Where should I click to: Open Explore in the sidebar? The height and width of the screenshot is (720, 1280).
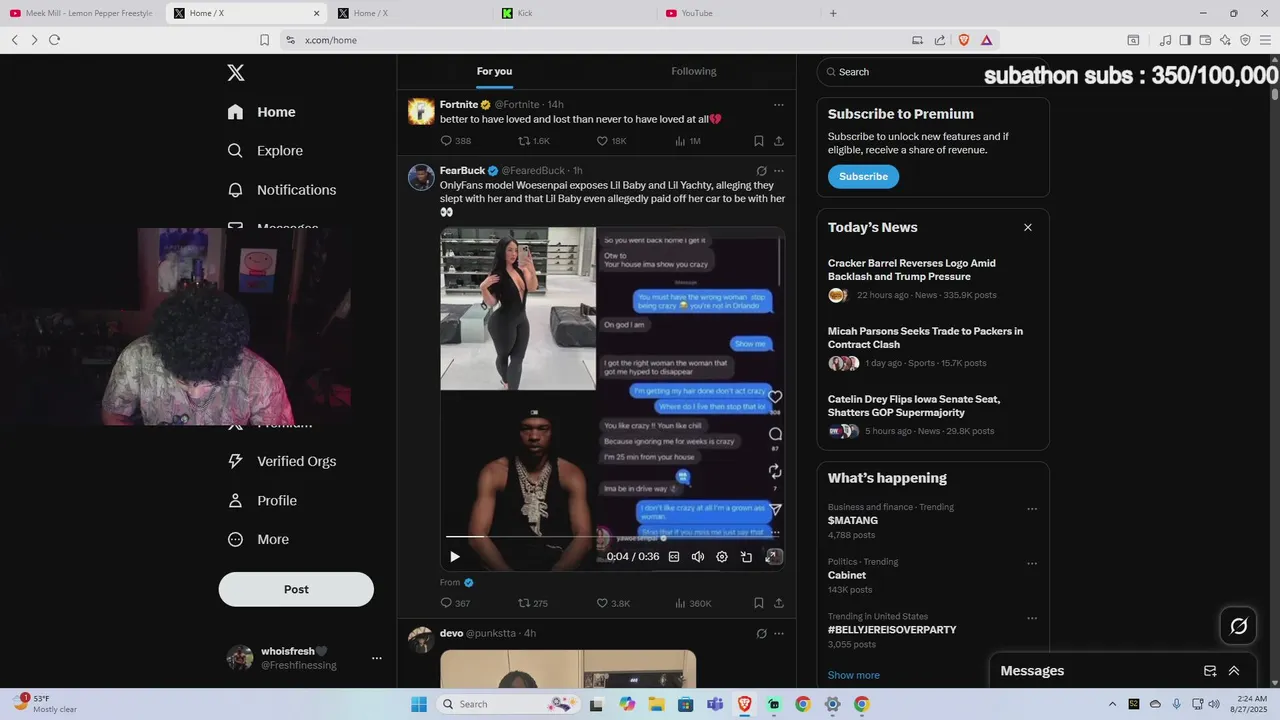(x=265, y=151)
